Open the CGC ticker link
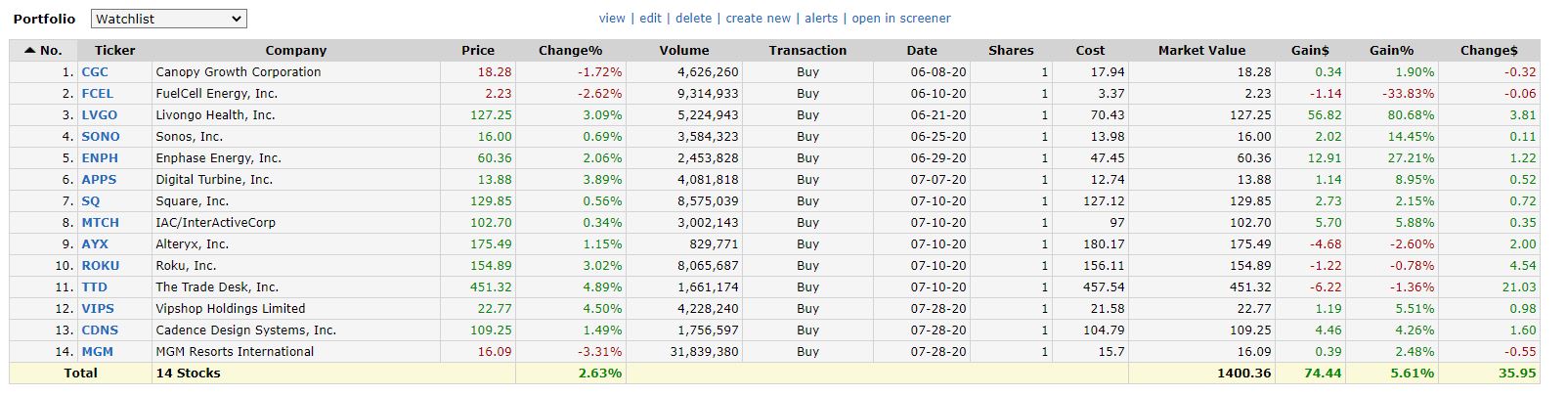This screenshot has height=396, width=1568. pos(95,72)
